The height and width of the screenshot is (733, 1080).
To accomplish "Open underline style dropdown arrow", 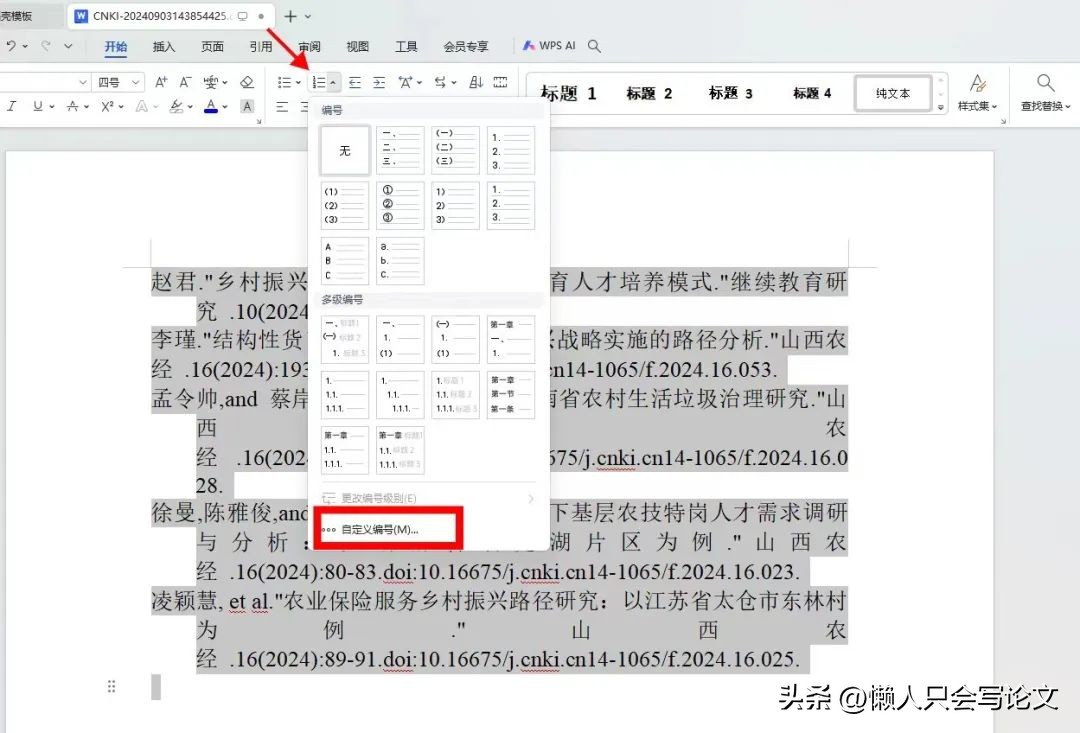I will (x=52, y=107).
